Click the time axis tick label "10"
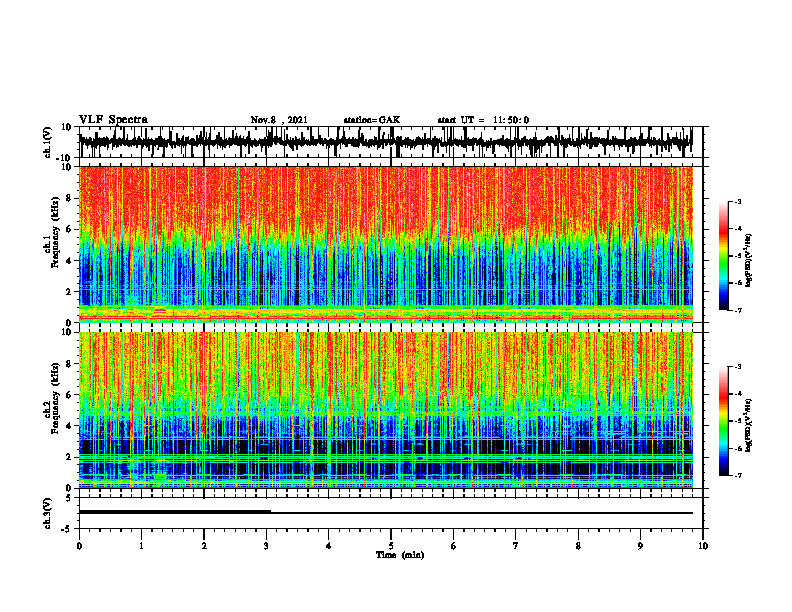Viewport: 792px width, 612px height. click(703, 546)
